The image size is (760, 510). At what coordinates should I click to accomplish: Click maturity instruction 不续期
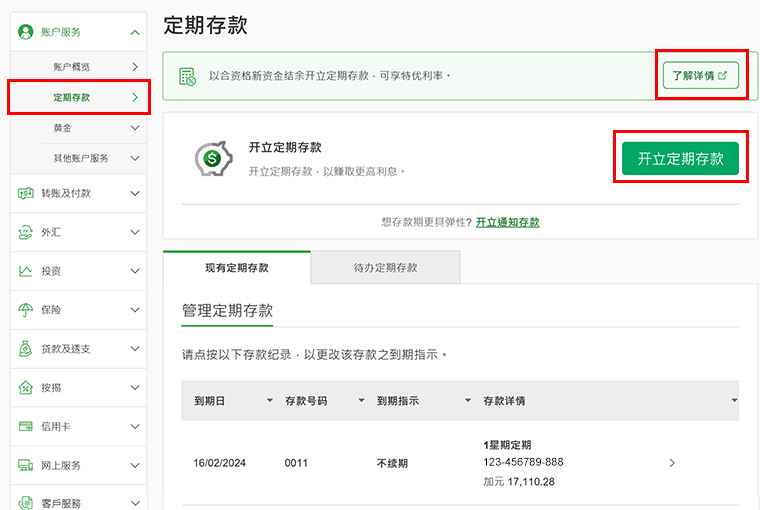(x=392, y=463)
